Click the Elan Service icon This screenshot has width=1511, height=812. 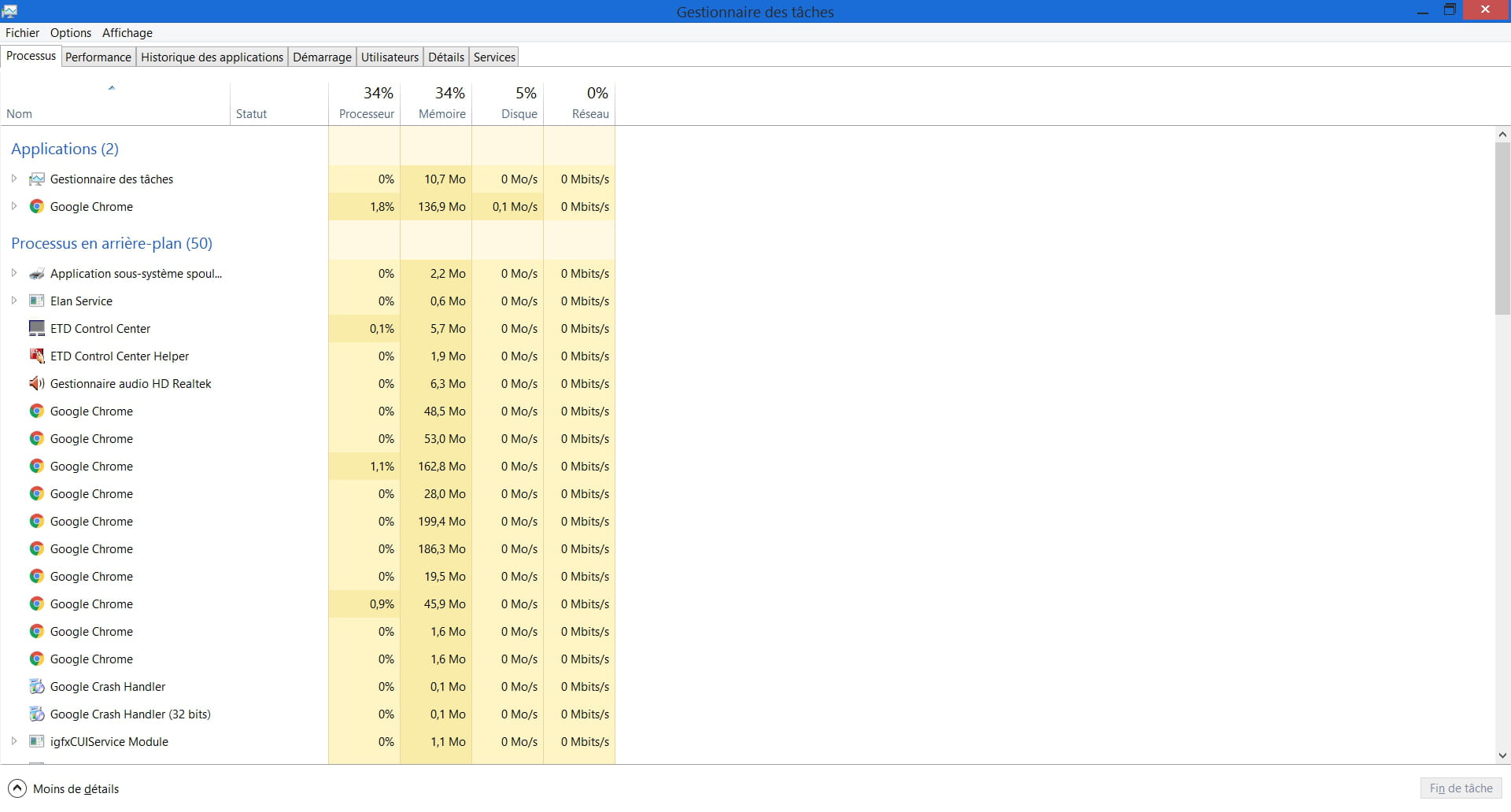pos(36,301)
